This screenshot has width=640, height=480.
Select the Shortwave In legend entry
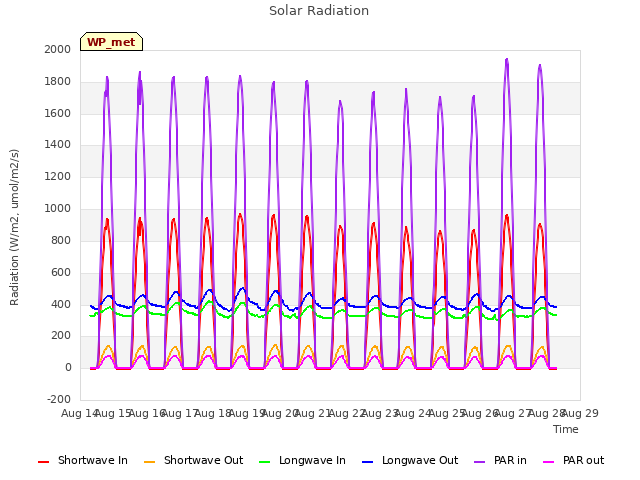coord(83,460)
